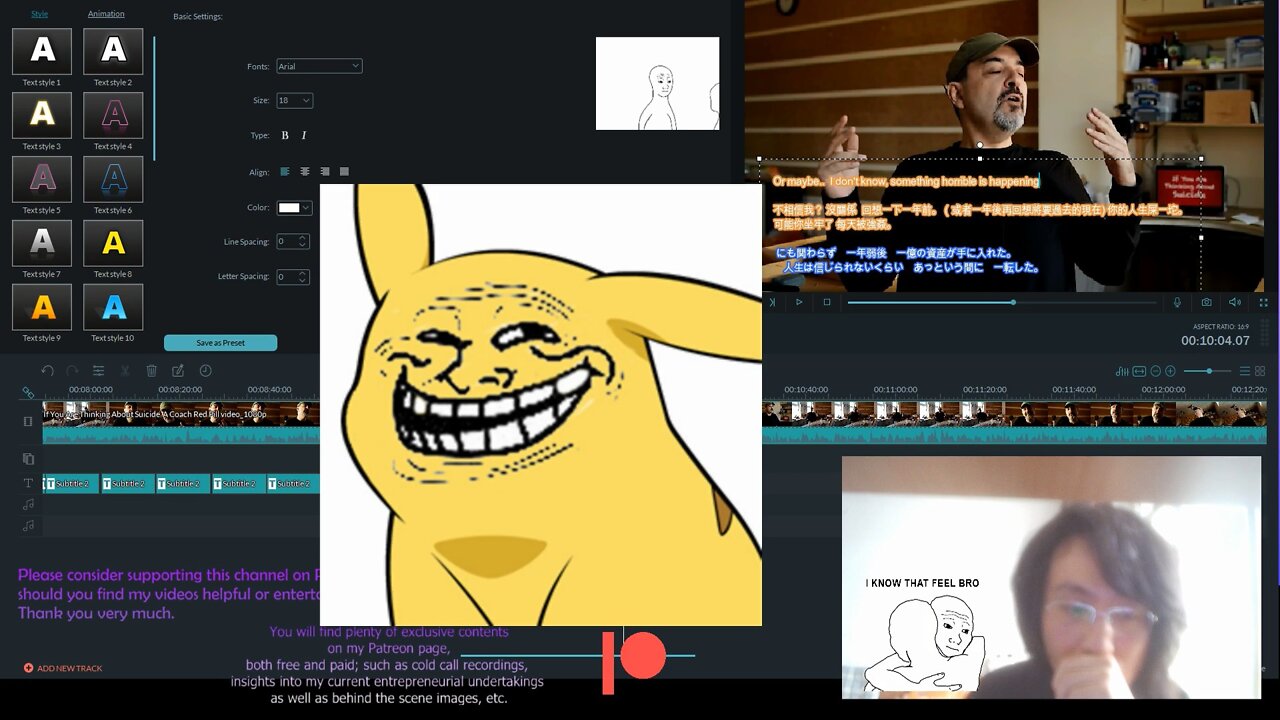Screen dimensions: 1280x720
Task: Select the first music track note icon
Action: (28, 504)
